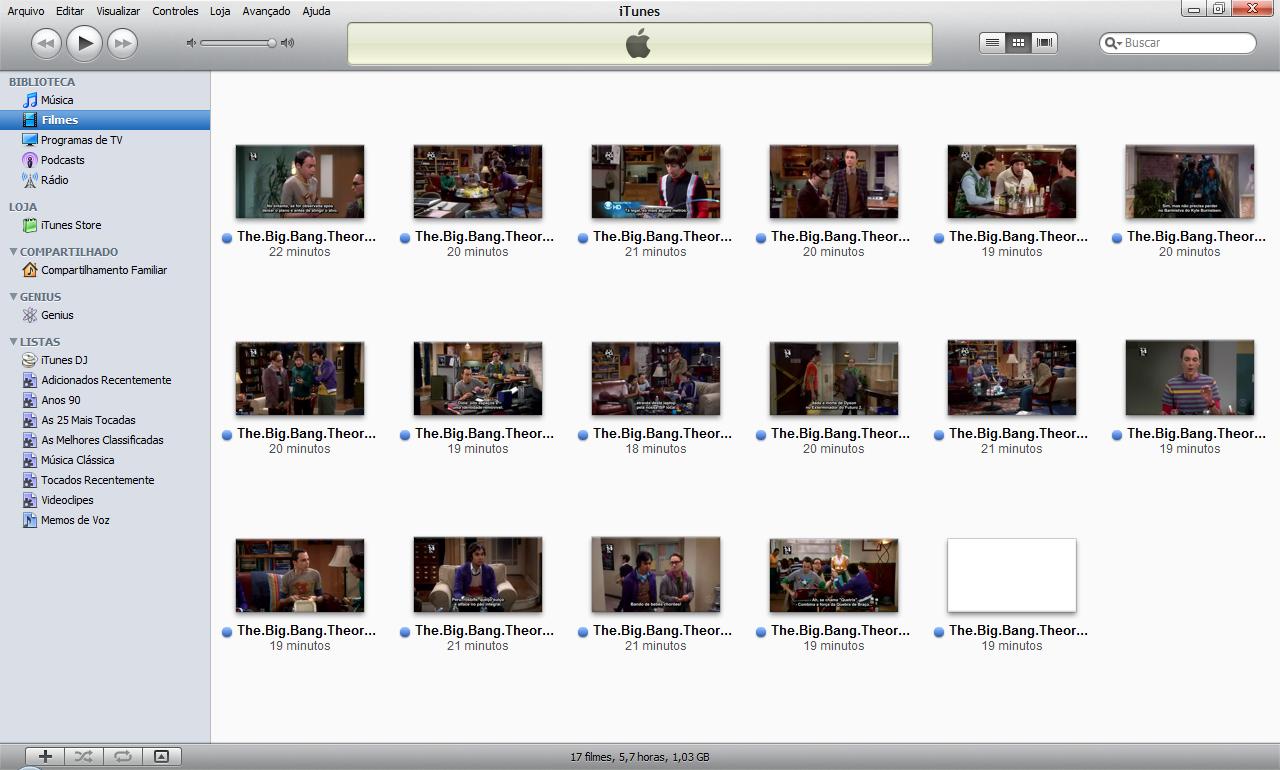Open the Música library
Image resolution: width=1280 pixels, height=770 pixels.
tap(57, 100)
